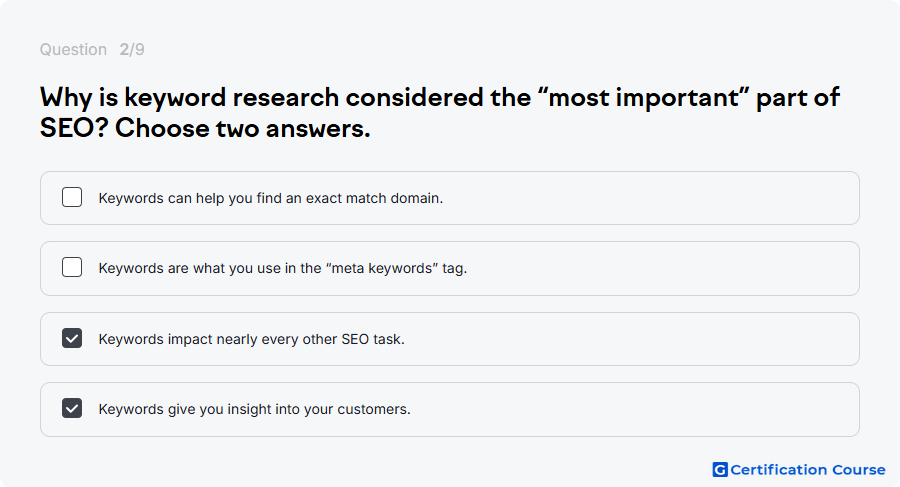Click the keyword research question heading

click(x=440, y=113)
